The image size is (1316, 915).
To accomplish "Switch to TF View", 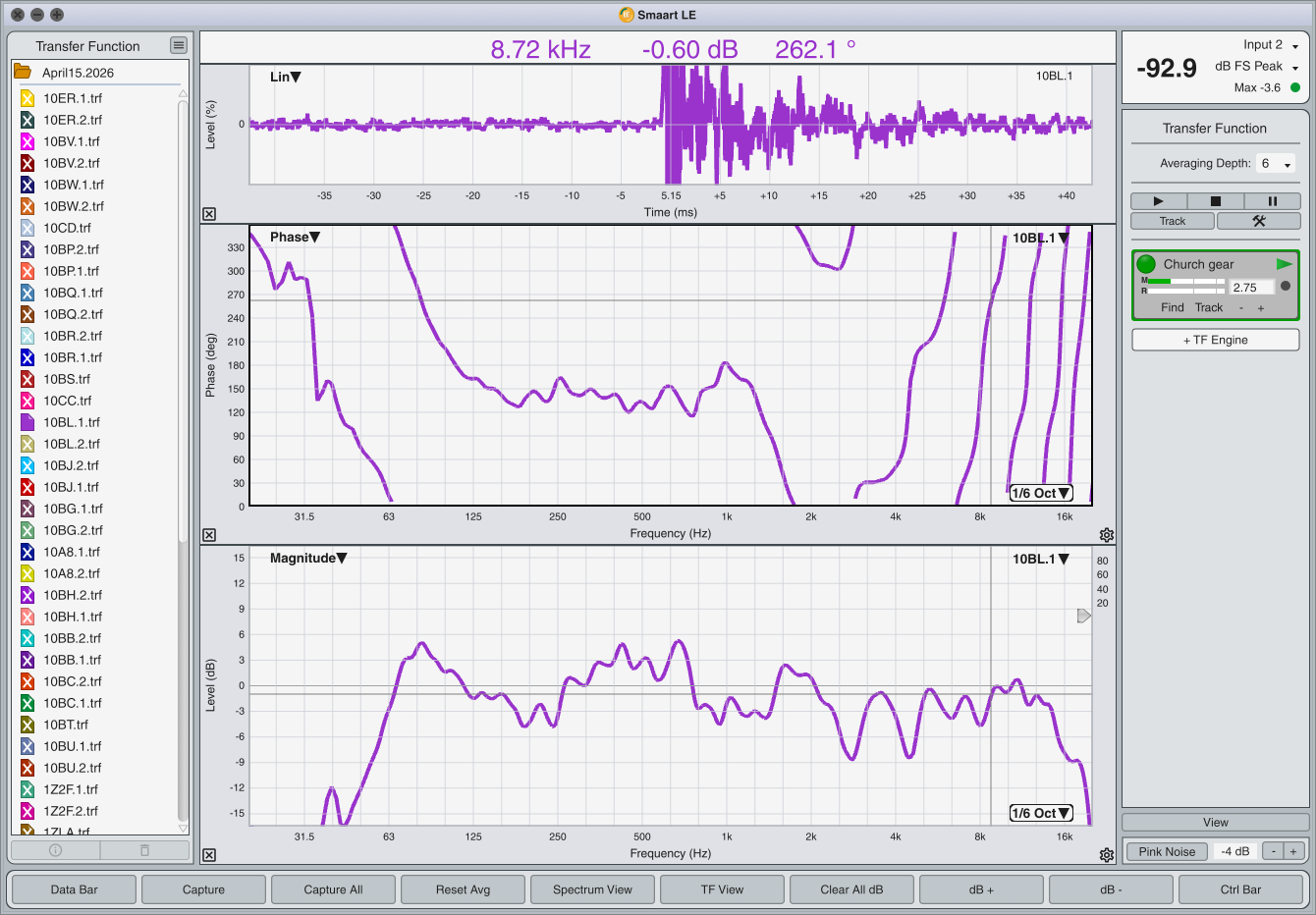I will point(722,889).
